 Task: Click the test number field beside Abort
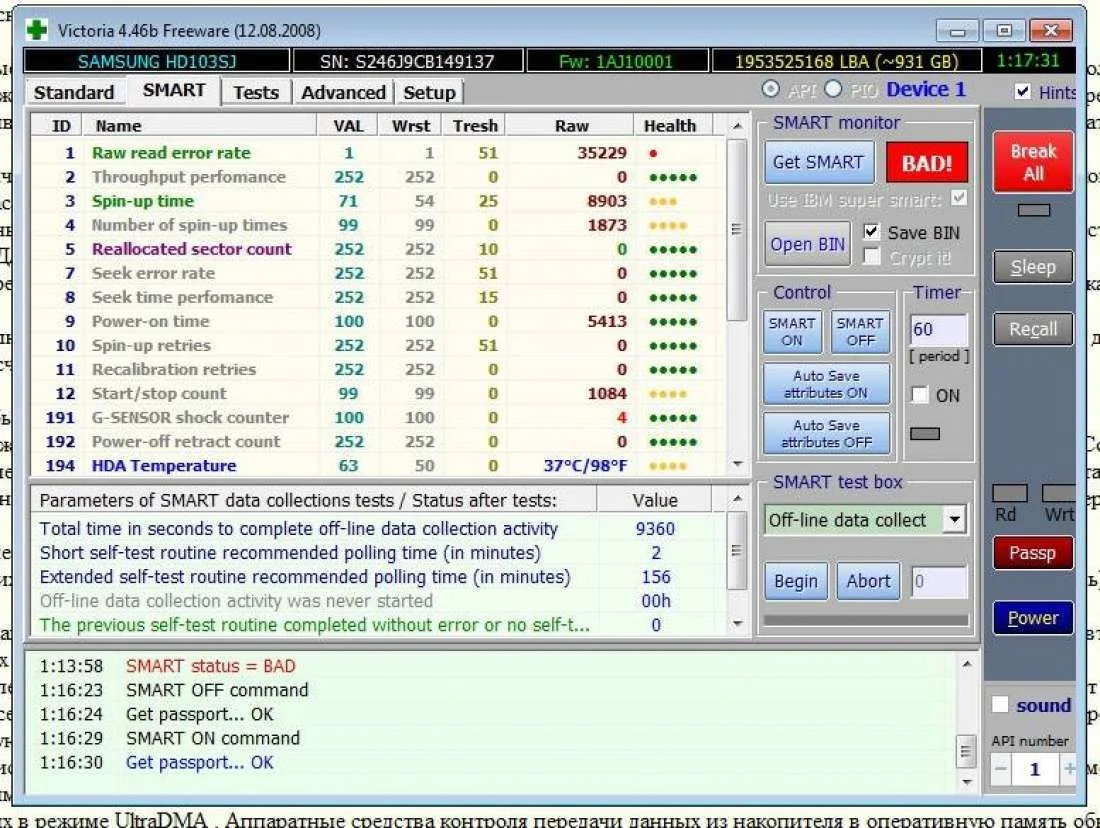pos(939,582)
